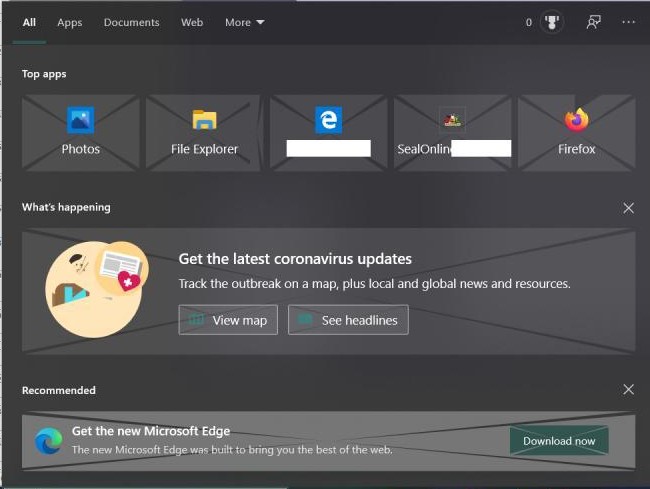Click the See headlines button
The height and width of the screenshot is (489, 650).
click(348, 320)
